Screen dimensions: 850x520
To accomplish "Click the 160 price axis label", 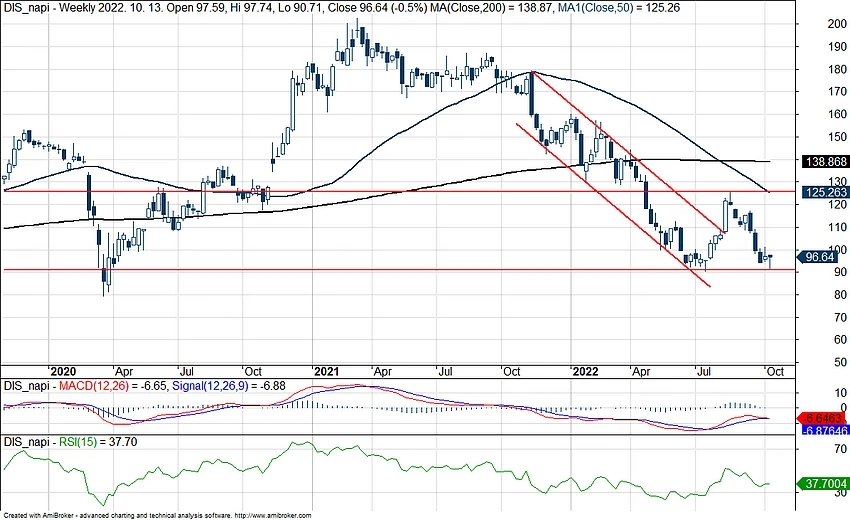I will pyautogui.click(x=837, y=114).
